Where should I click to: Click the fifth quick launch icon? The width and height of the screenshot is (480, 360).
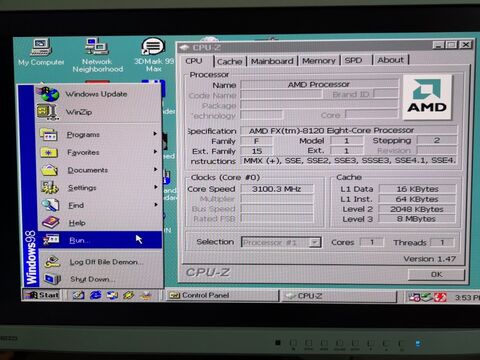(146, 295)
